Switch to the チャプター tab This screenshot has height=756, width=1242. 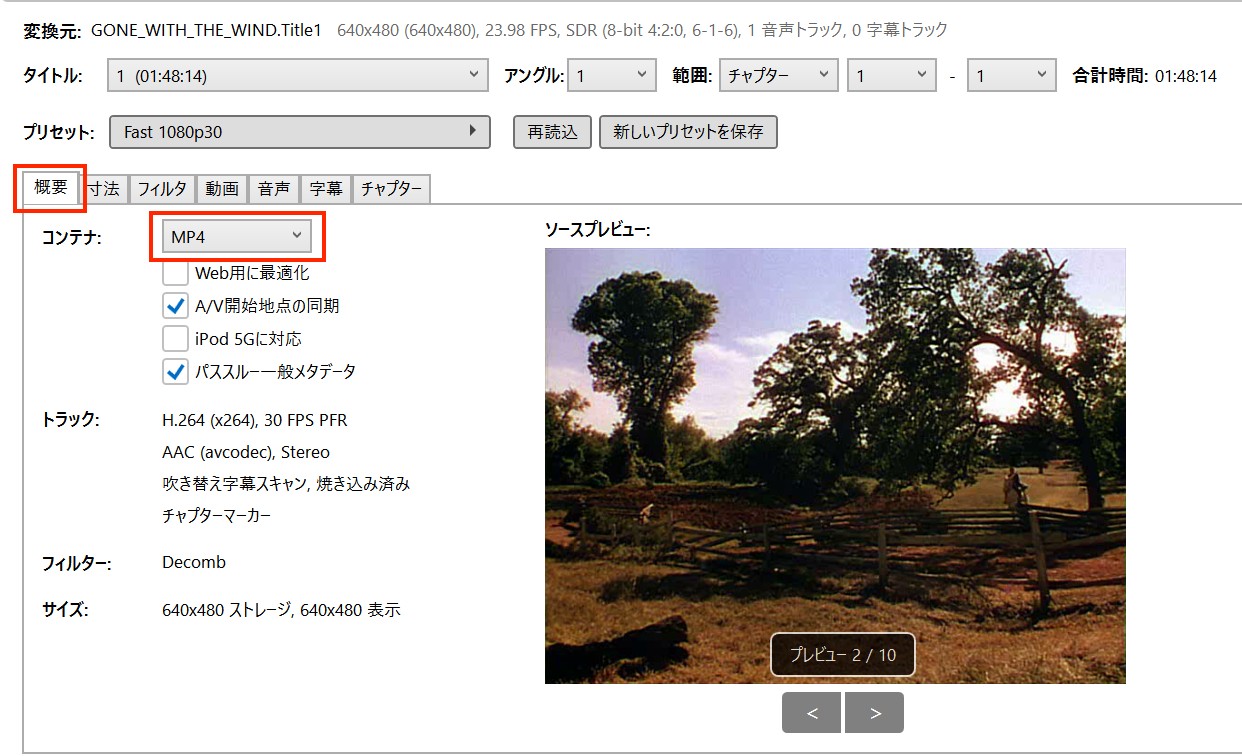tap(391, 188)
